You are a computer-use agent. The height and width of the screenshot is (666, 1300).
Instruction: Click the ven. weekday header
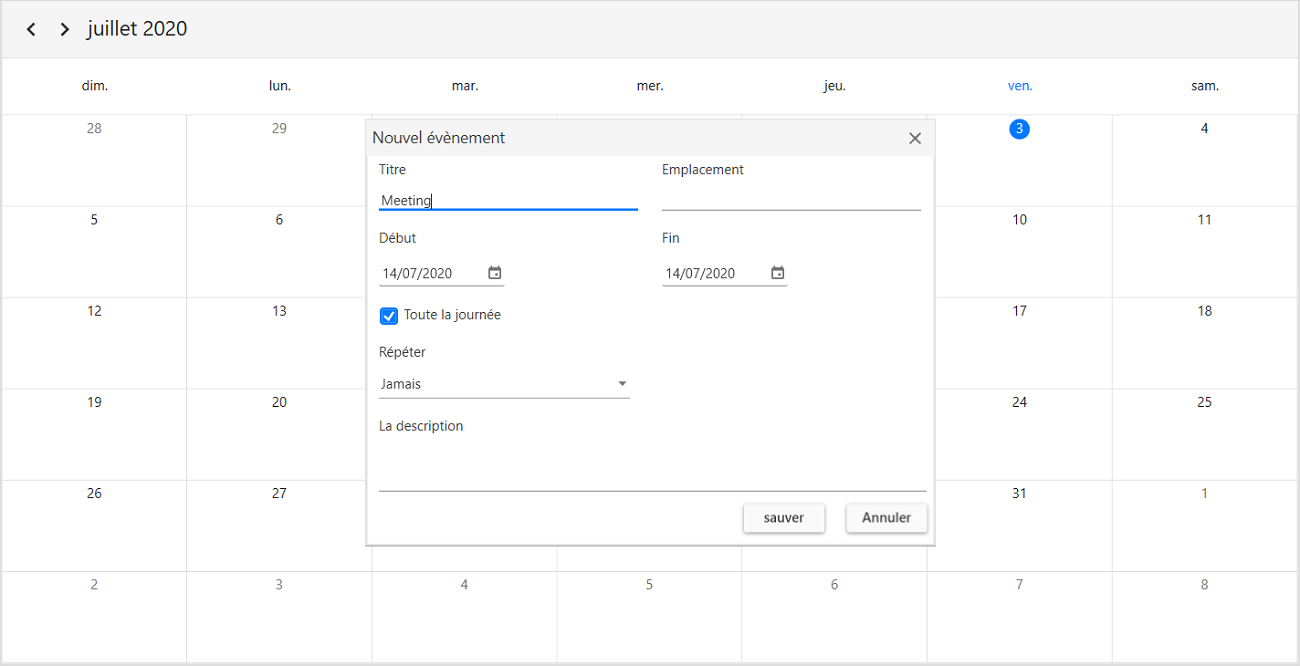pyautogui.click(x=1020, y=86)
